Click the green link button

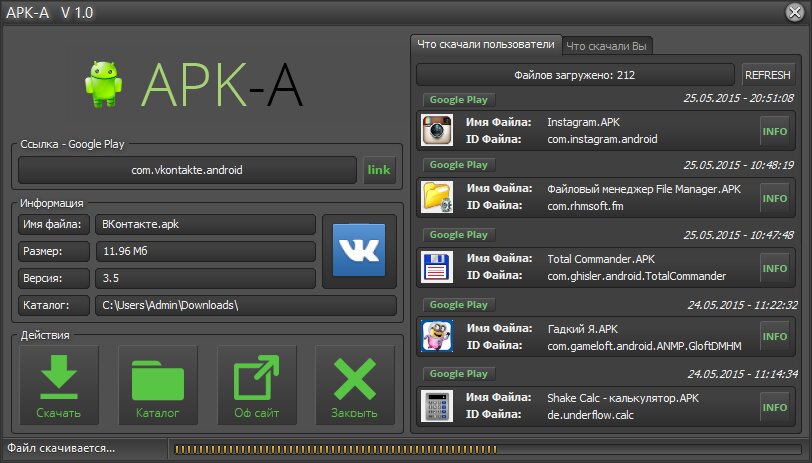tap(379, 170)
